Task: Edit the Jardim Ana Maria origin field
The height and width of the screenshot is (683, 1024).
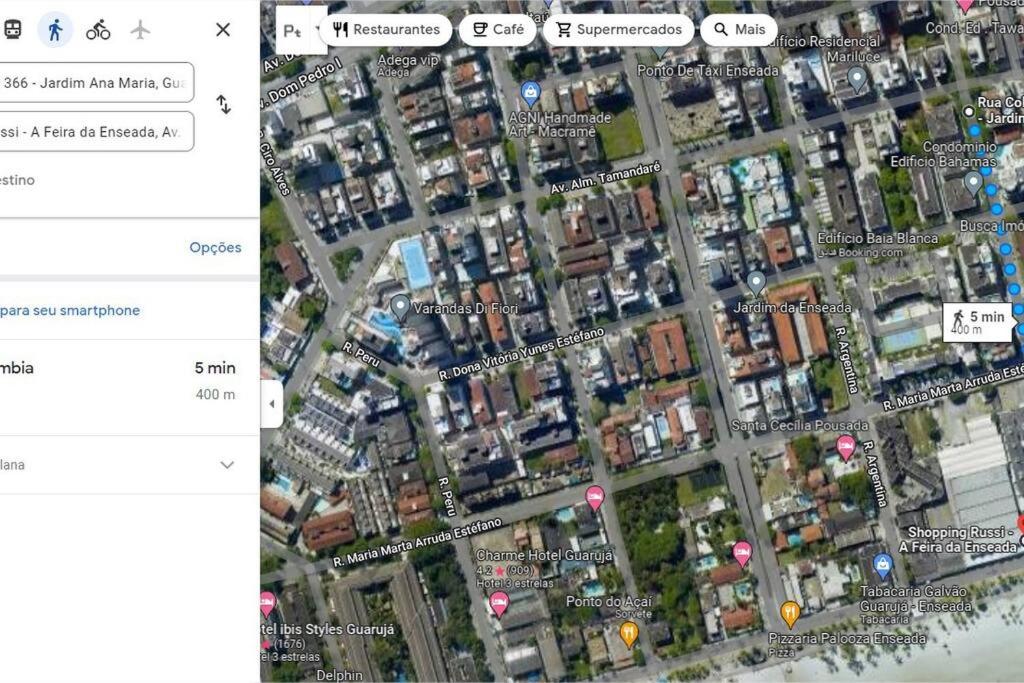Action: coord(97,82)
